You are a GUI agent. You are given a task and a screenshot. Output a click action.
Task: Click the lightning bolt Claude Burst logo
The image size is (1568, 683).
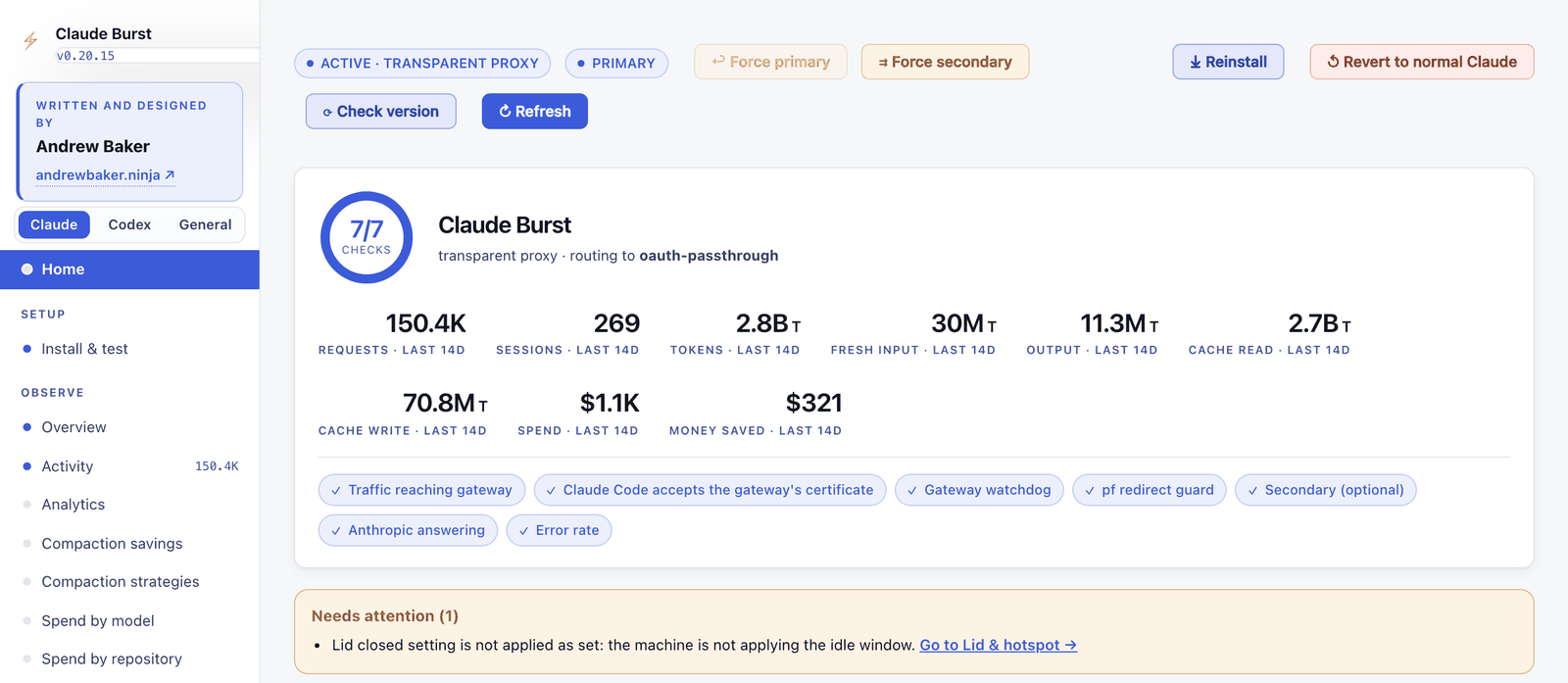[30, 40]
